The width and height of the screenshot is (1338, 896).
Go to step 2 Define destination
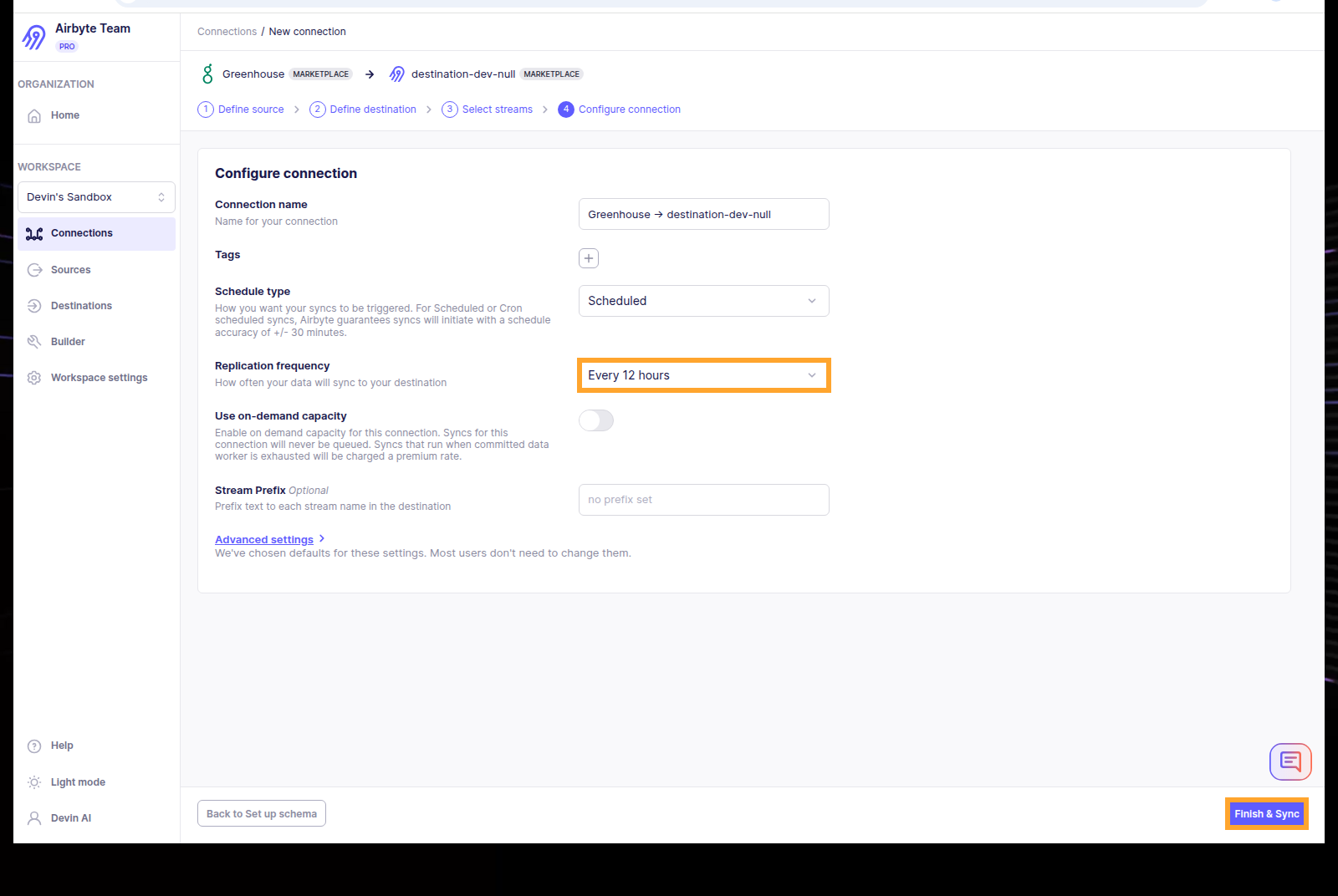[363, 109]
